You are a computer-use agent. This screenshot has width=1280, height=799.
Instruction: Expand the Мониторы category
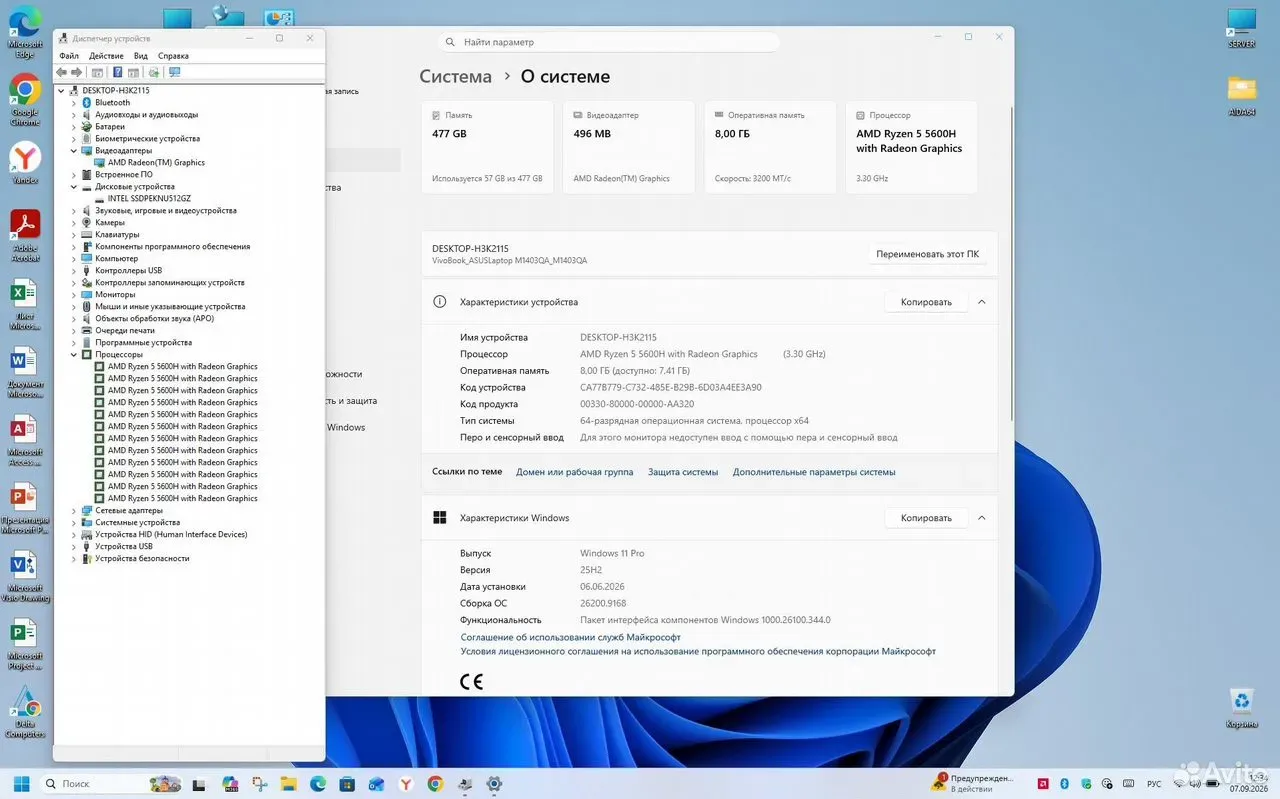point(73,294)
